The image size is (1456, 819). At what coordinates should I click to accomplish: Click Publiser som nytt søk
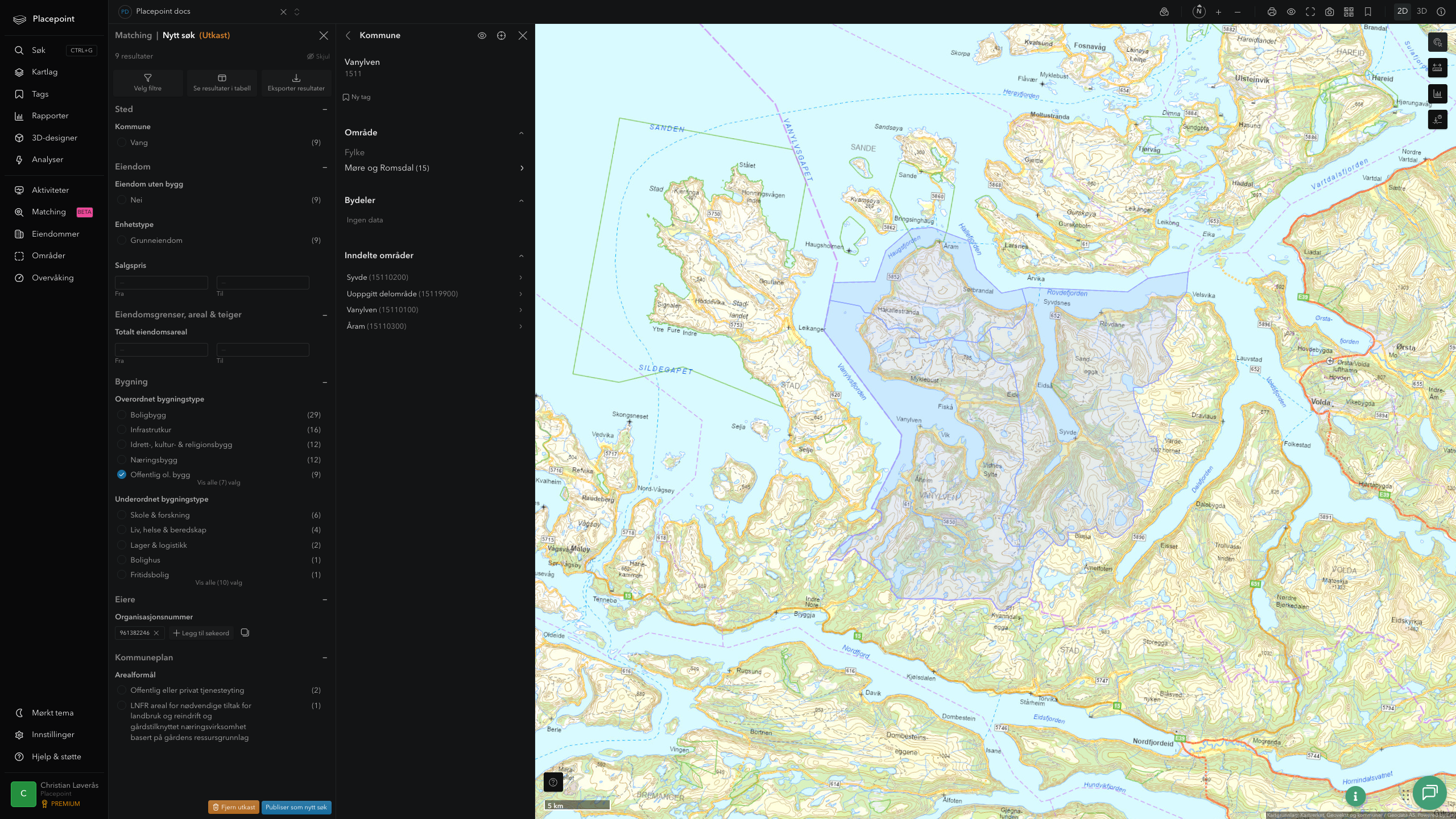click(296, 807)
